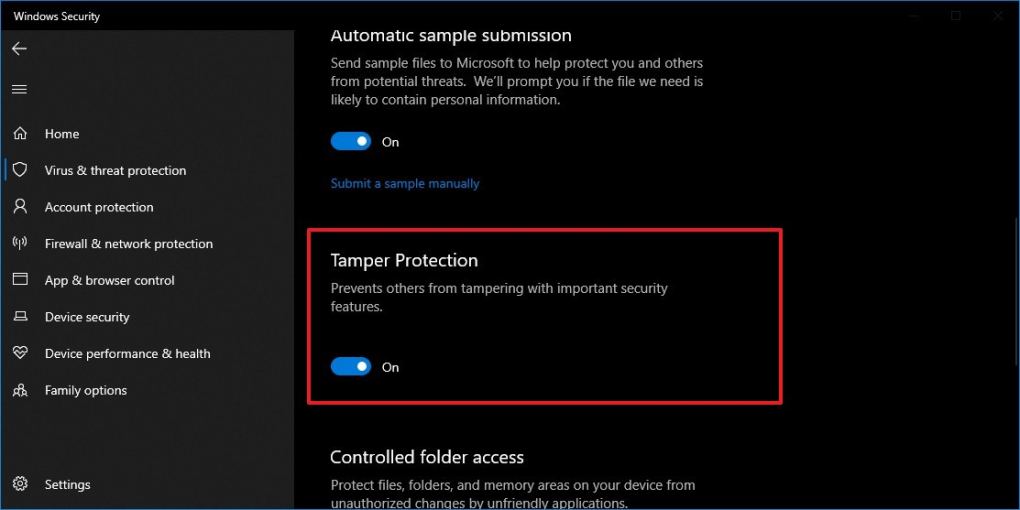Click the Device performance & health heart icon

pyautogui.click(x=20, y=354)
